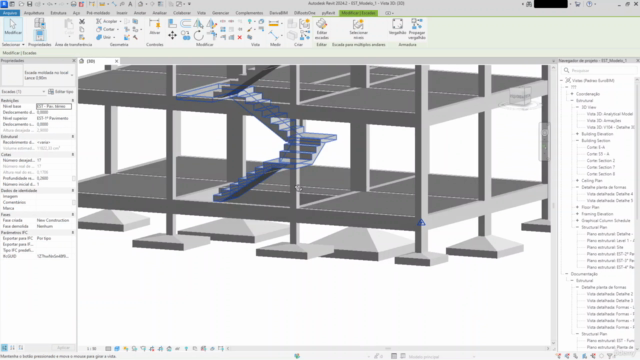
Task: Click the Profundidade value 0,2600 field
Action: [x=53, y=178]
